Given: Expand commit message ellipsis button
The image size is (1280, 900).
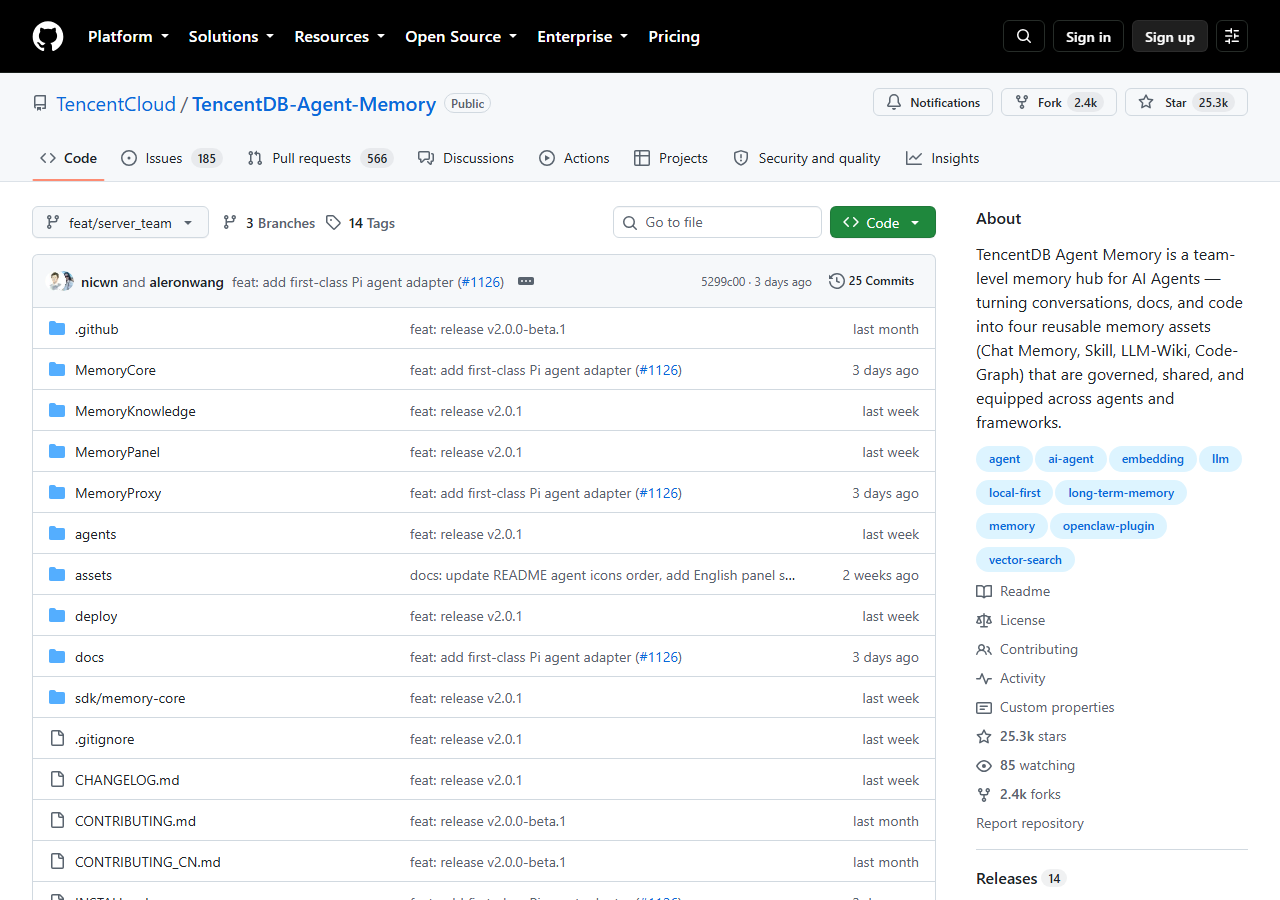Looking at the screenshot, I should click(x=526, y=282).
